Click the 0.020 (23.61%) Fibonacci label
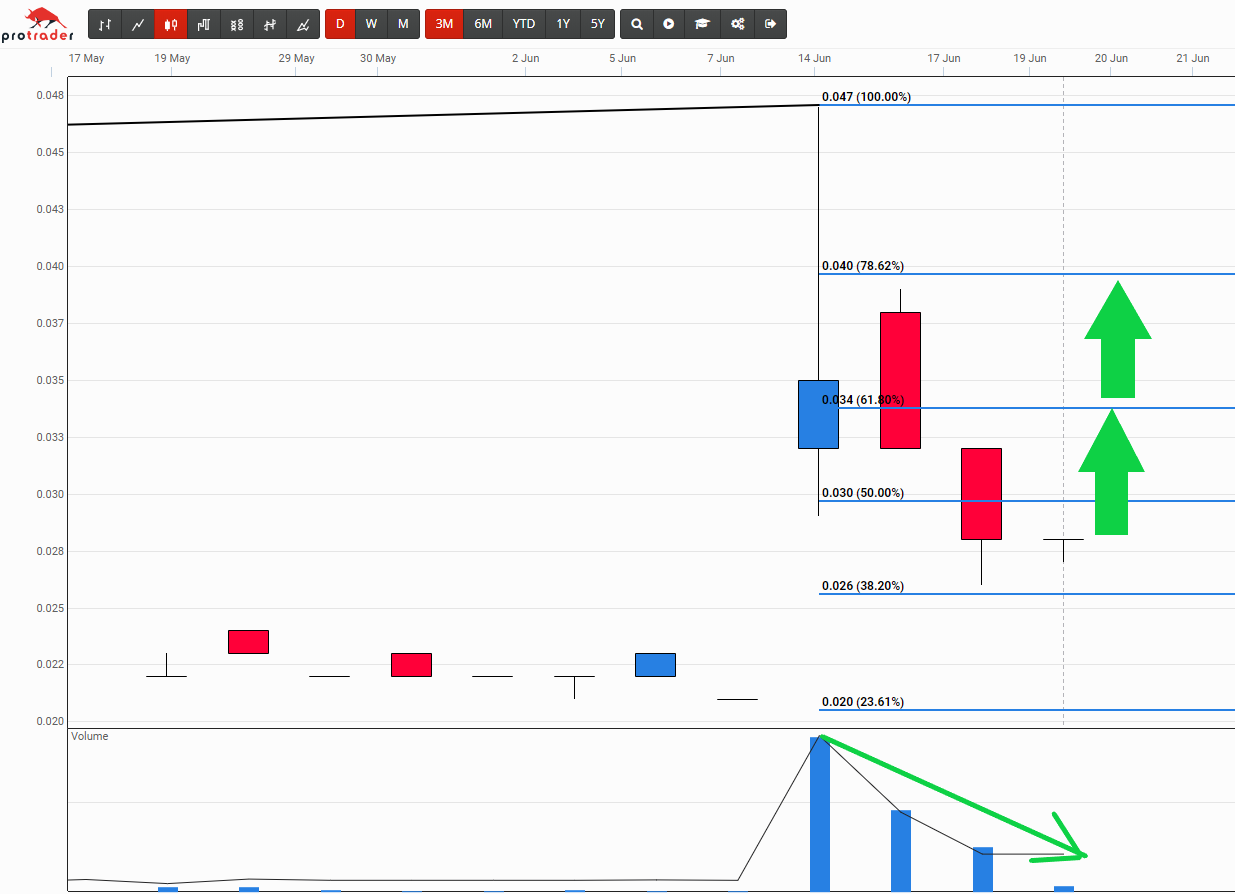 click(863, 702)
